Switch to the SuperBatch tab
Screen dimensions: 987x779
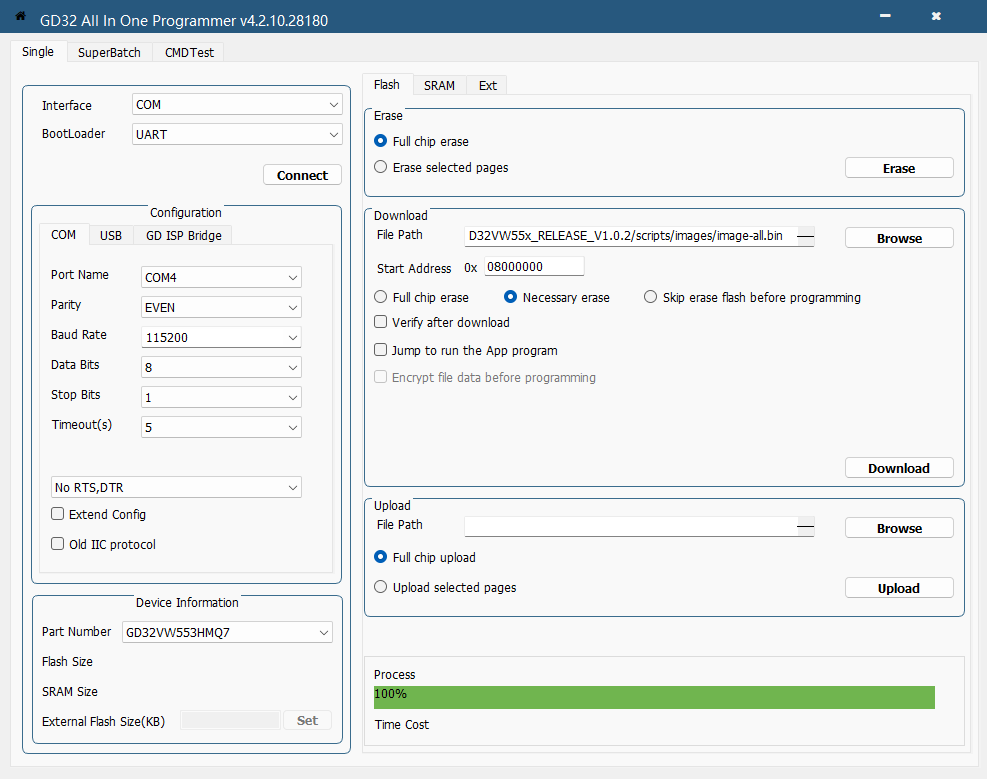[x=109, y=52]
